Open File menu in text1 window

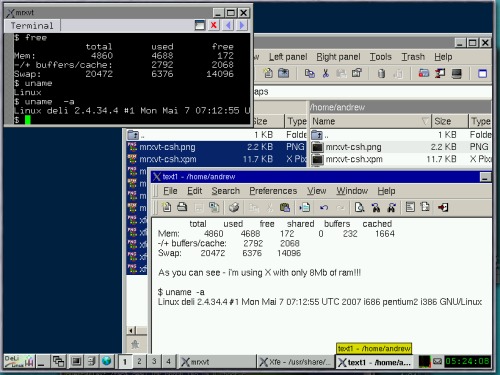tap(170, 191)
